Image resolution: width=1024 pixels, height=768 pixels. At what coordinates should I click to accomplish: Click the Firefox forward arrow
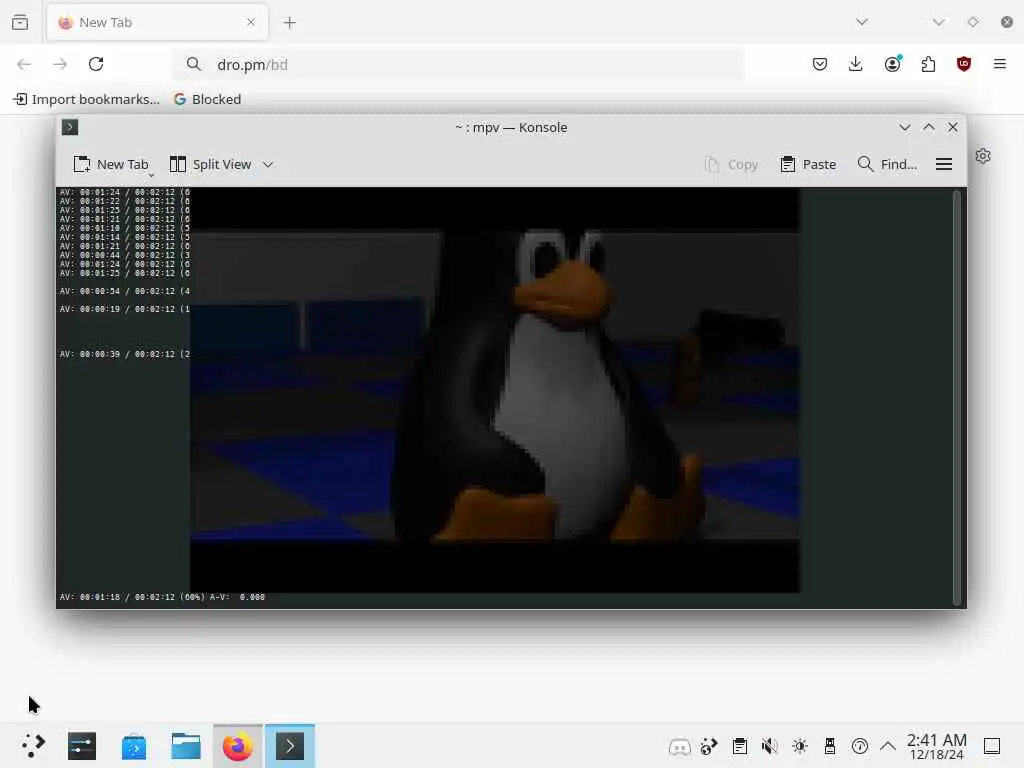coord(59,64)
